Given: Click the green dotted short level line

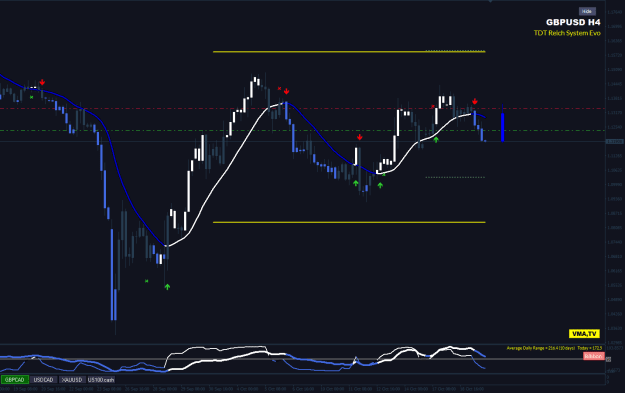Looking at the screenshot, I should (455, 177).
